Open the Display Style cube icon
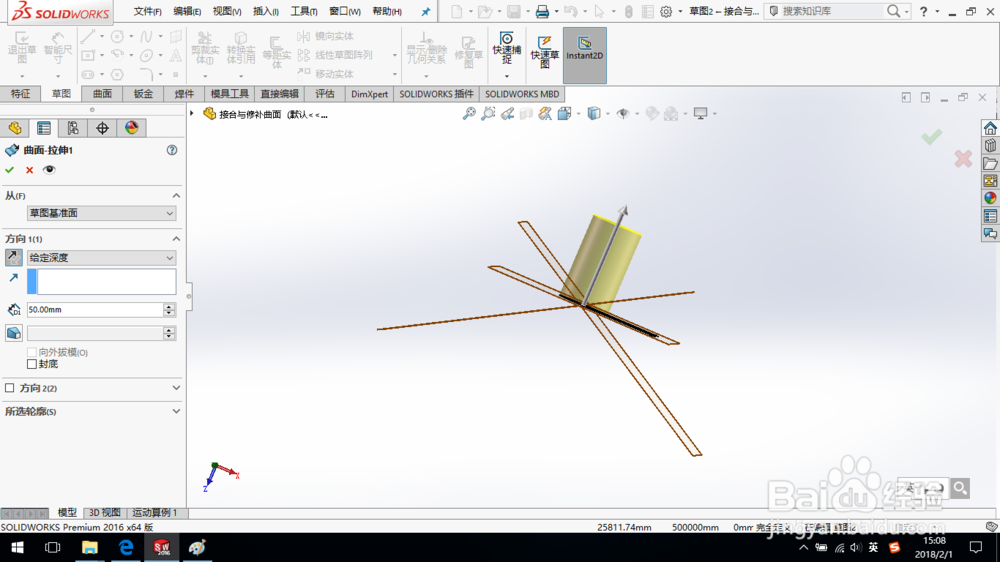 [594, 114]
